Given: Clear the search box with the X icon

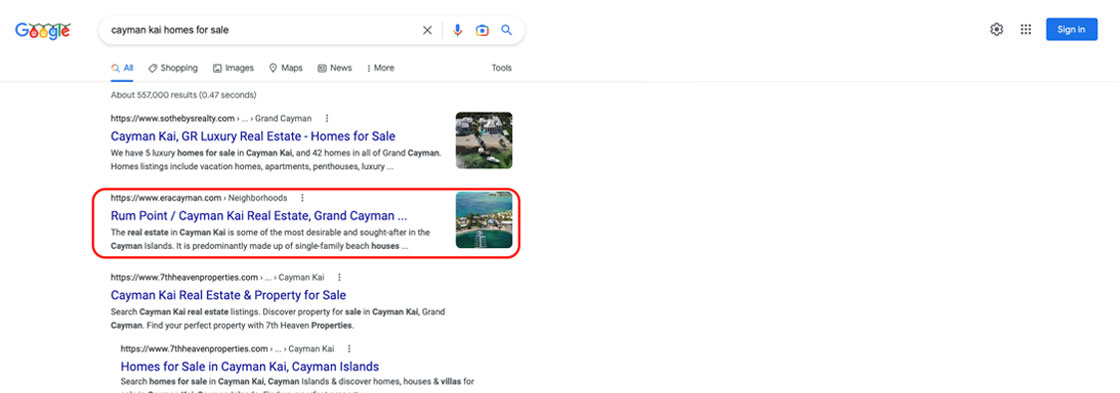Looking at the screenshot, I should tap(427, 30).
